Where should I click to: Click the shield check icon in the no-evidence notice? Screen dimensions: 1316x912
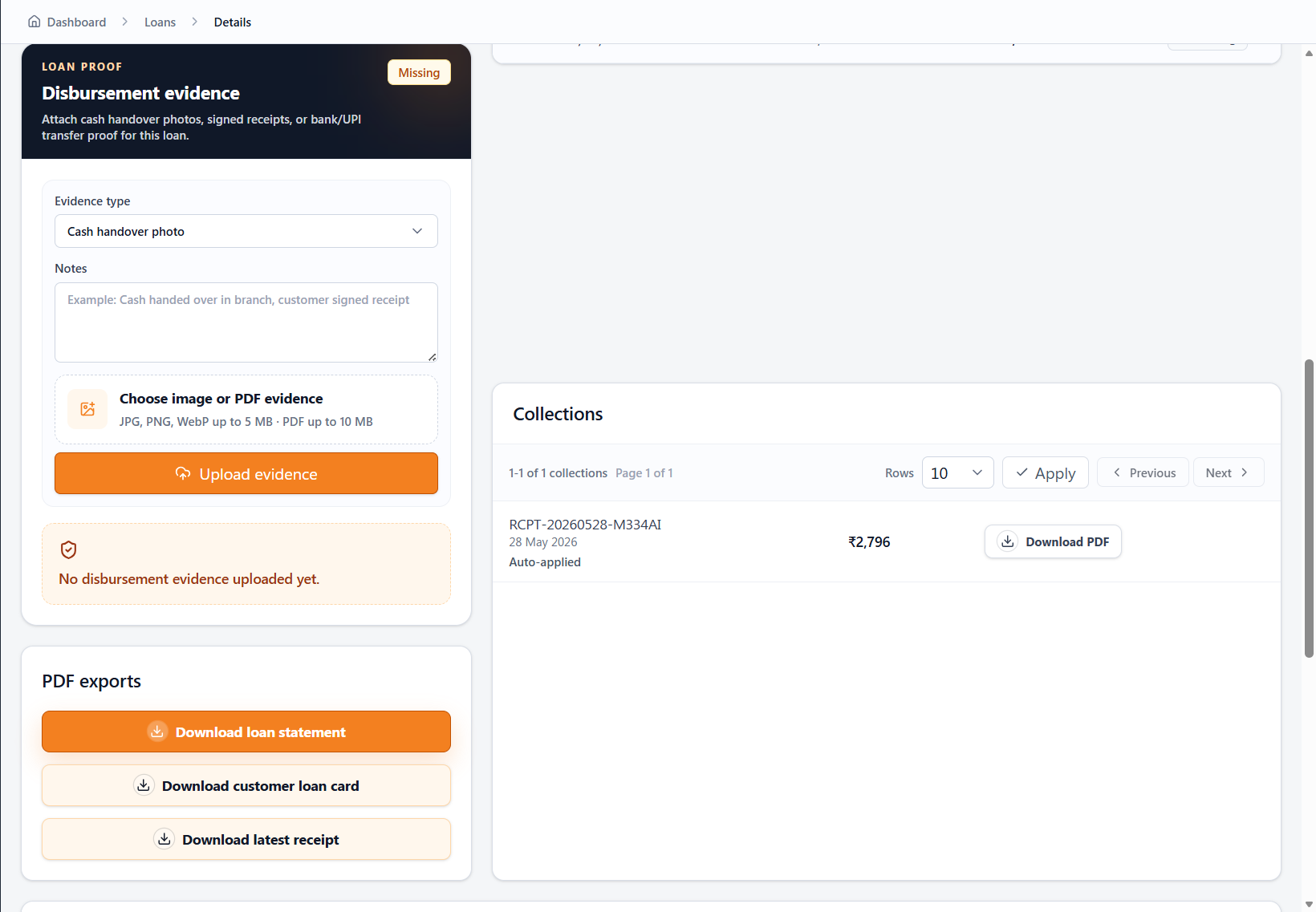[69, 549]
